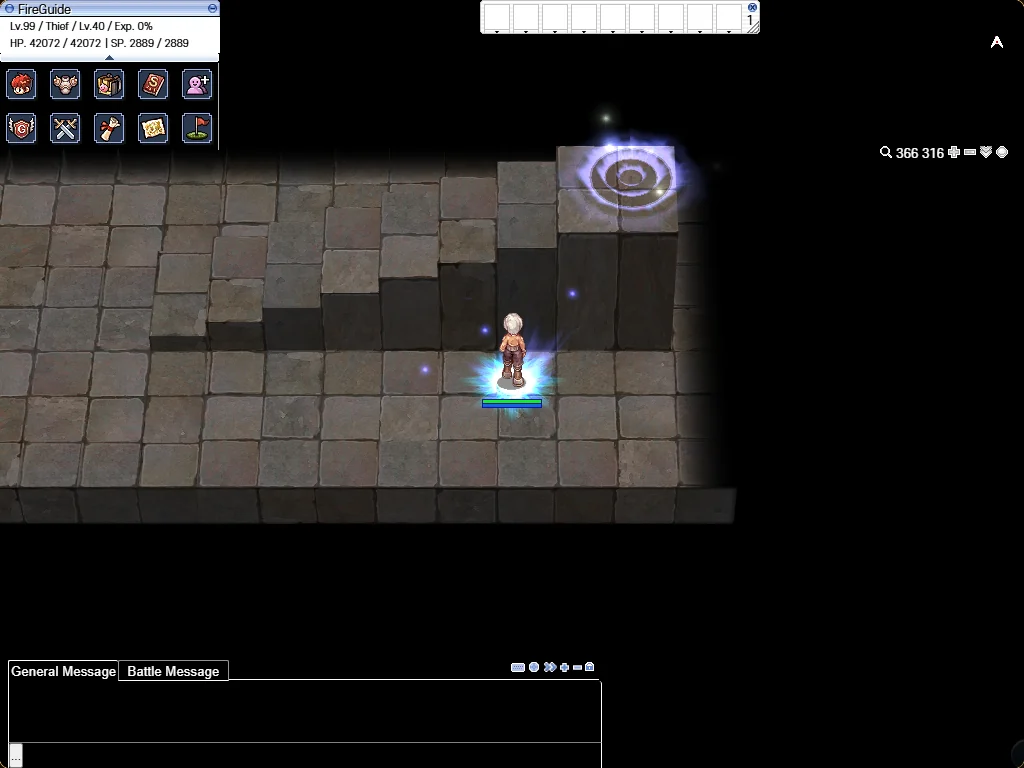Open the inventory chest icon

coord(109,84)
